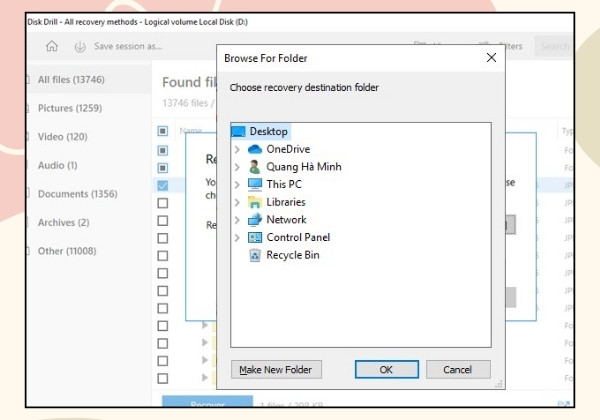Click the Save session as... label
Screen dimensions: 600x420
point(128,46)
